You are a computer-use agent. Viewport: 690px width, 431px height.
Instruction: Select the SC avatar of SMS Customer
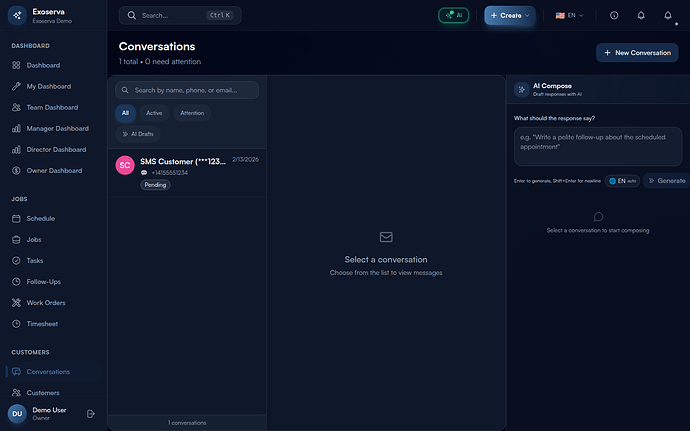tap(125, 166)
